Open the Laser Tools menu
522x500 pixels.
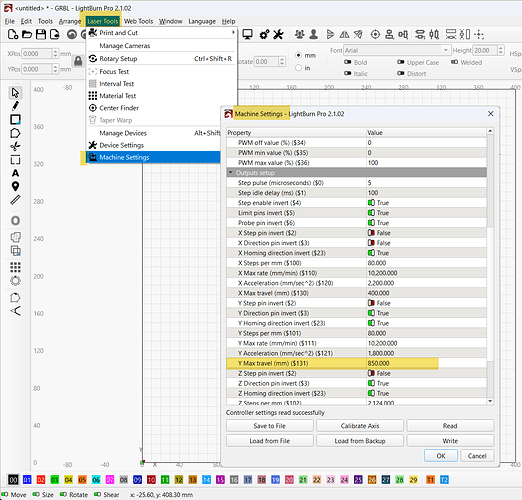103,21
